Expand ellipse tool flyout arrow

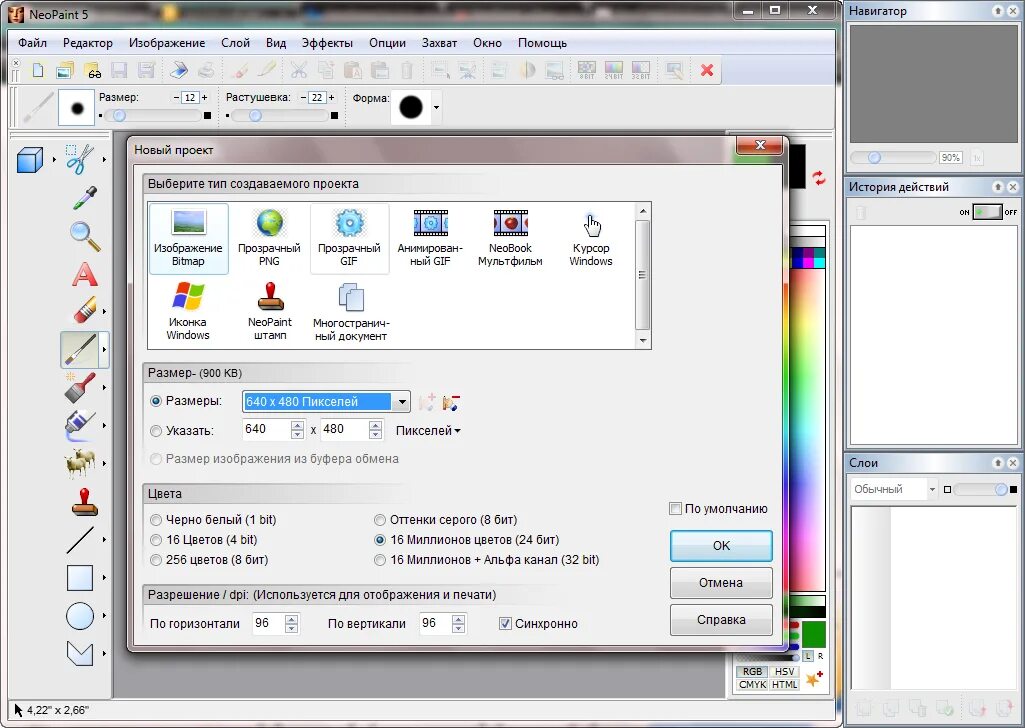104,616
